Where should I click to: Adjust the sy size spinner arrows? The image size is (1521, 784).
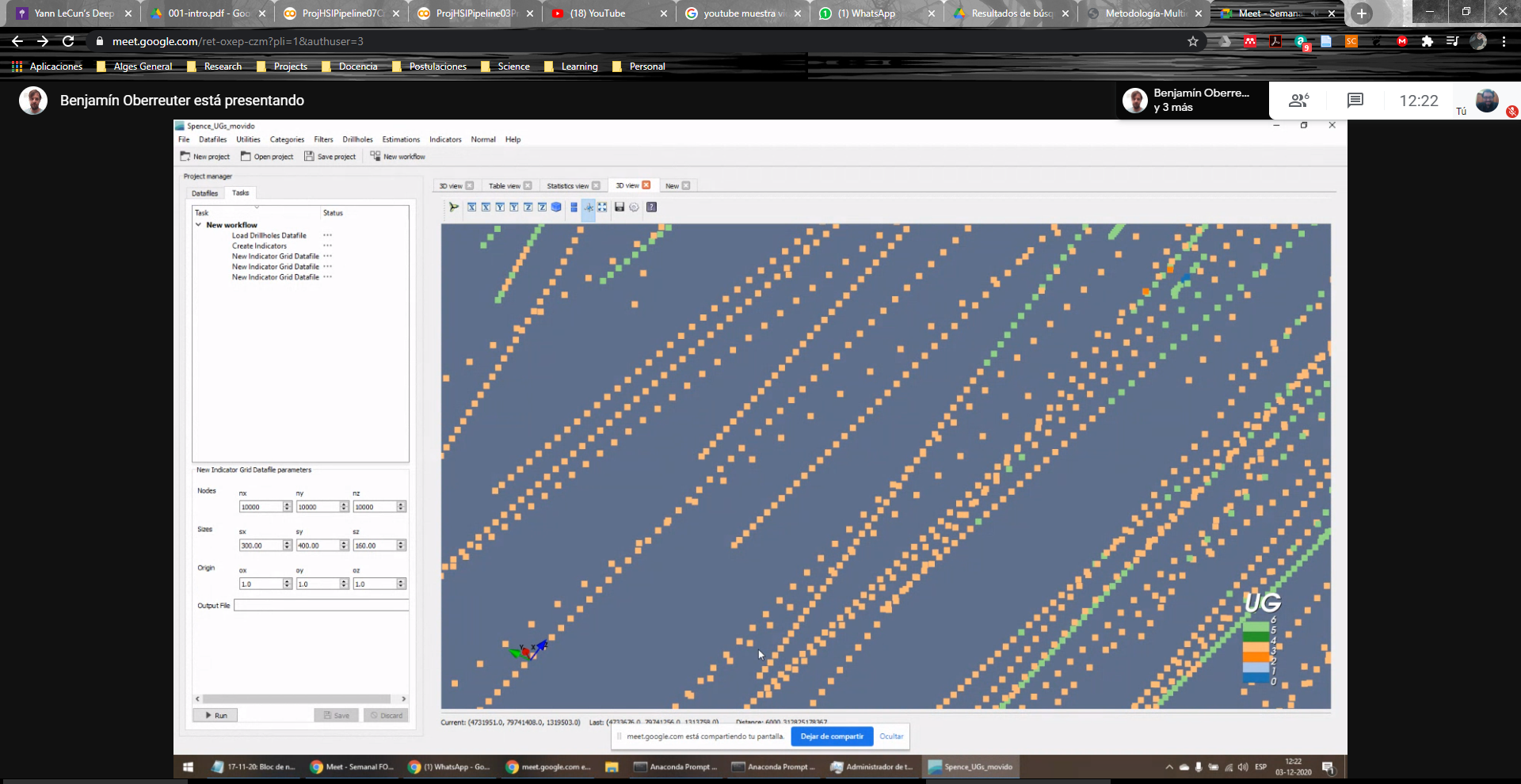pos(345,546)
